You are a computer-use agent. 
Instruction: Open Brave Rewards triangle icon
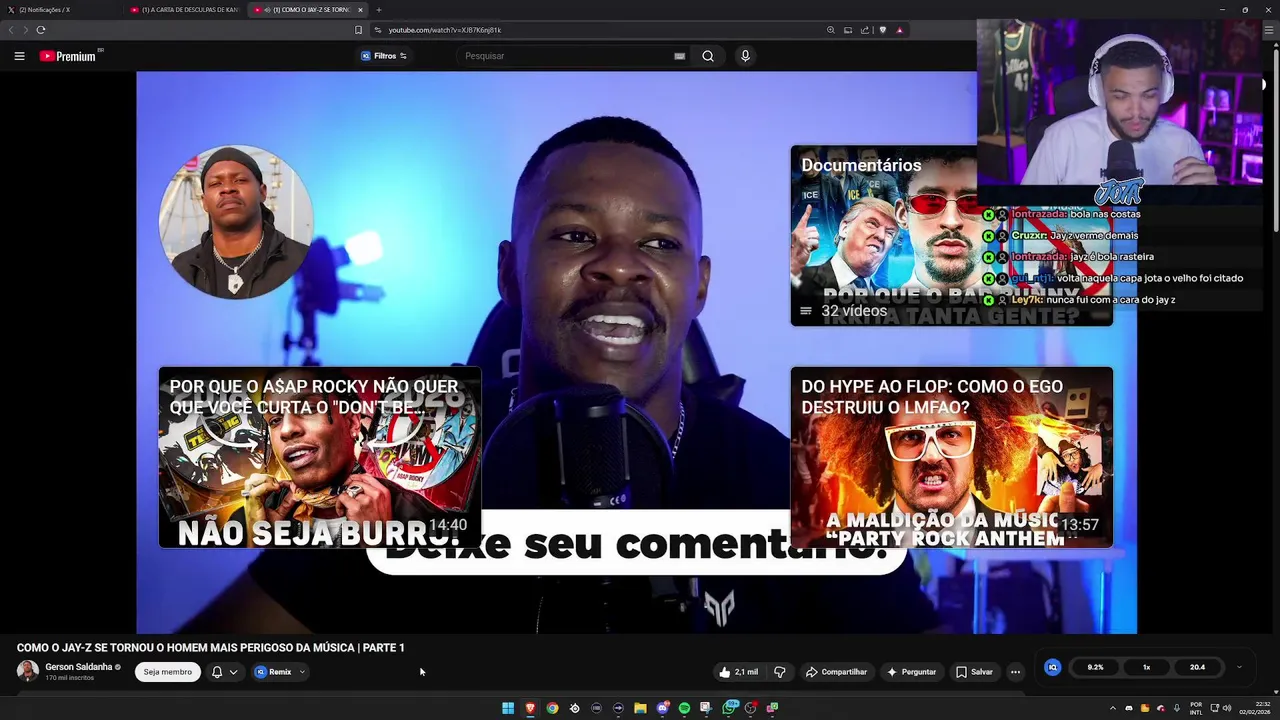pyautogui.click(x=900, y=30)
